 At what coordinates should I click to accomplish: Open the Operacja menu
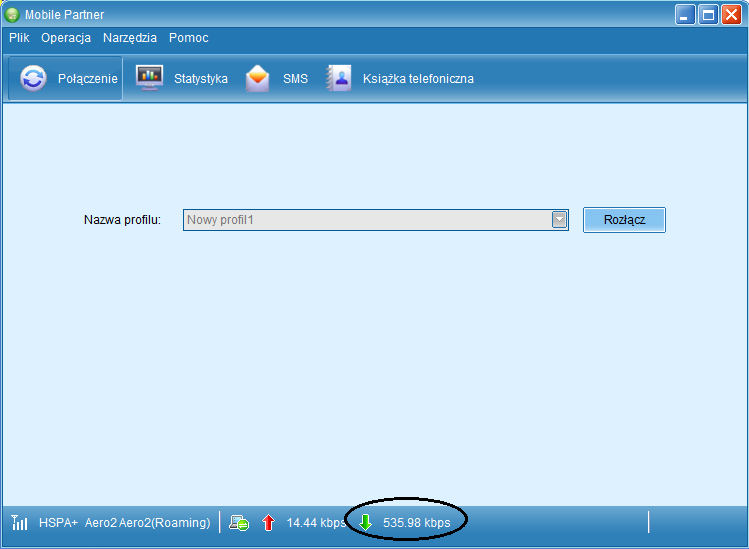coord(66,38)
